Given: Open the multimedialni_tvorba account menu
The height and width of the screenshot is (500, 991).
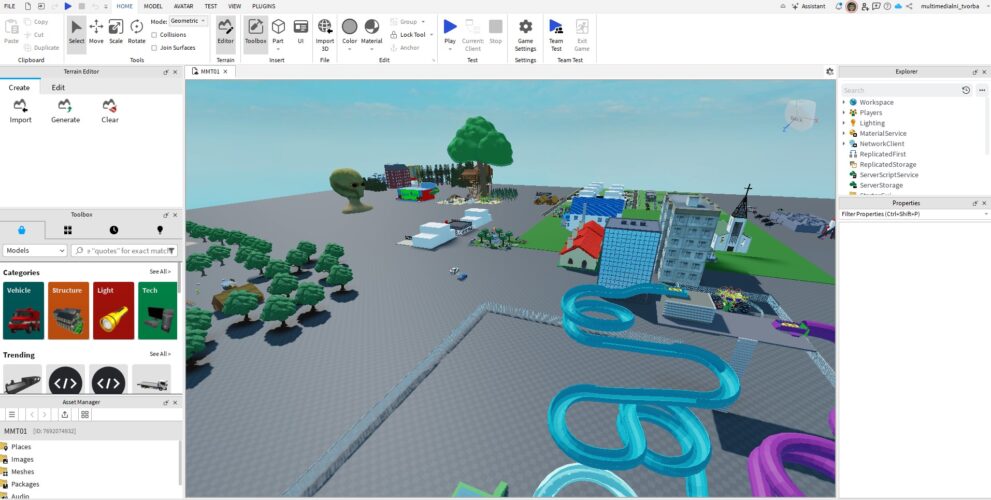Looking at the screenshot, I should click(x=952, y=6).
